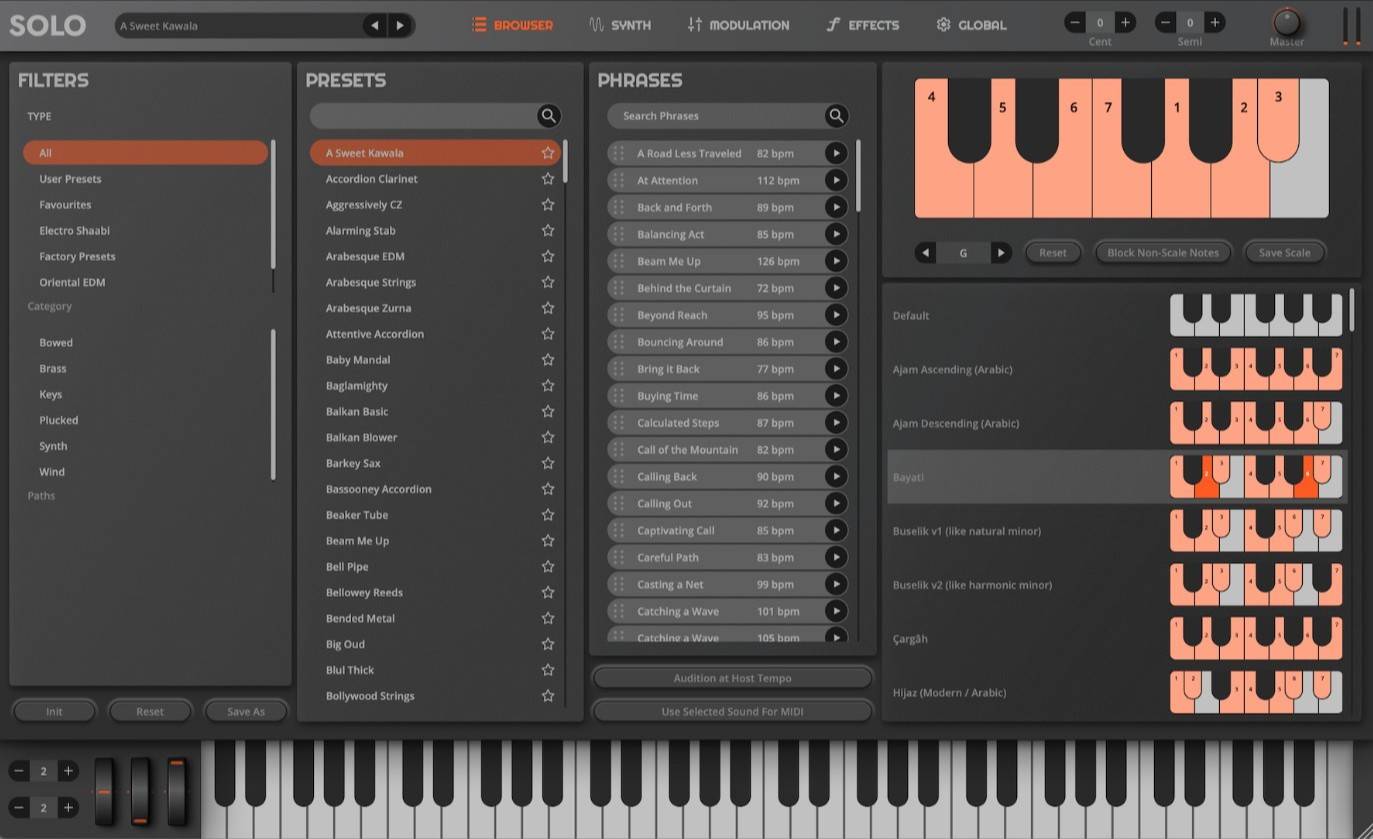The height and width of the screenshot is (839, 1373).
Task: Play the "Beam Me Up" phrase
Action: (837, 261)
